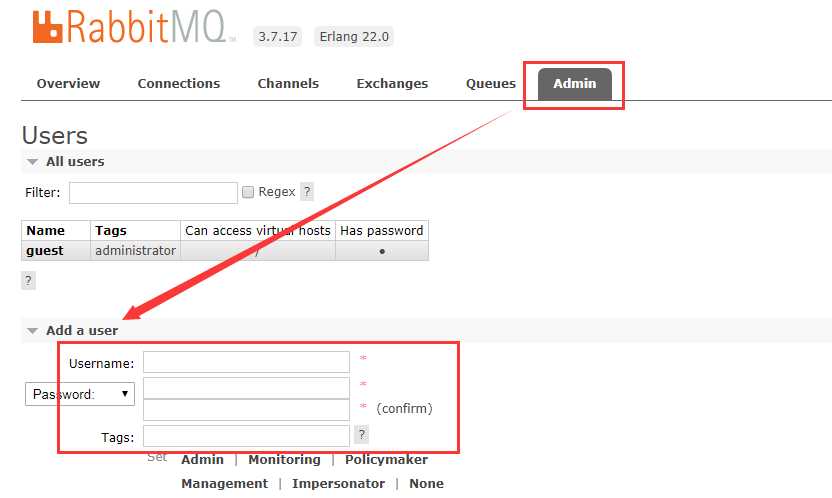The width and height of the screenshot is (832, 498).
Task: Set tag to Admin
Action: pos(202,460)
